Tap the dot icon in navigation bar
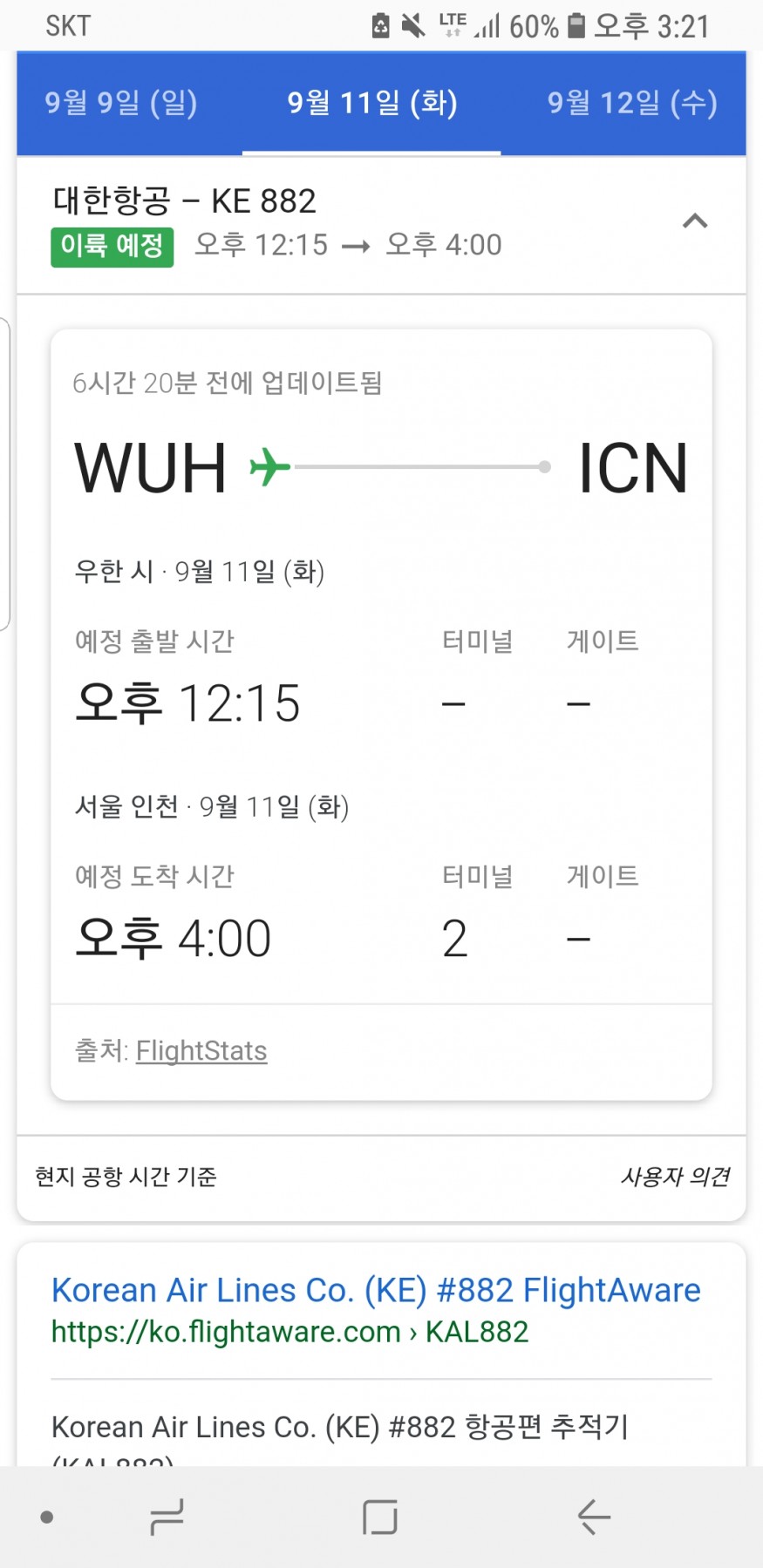Screen dimensions: 763x1568 click(47, 1517)
